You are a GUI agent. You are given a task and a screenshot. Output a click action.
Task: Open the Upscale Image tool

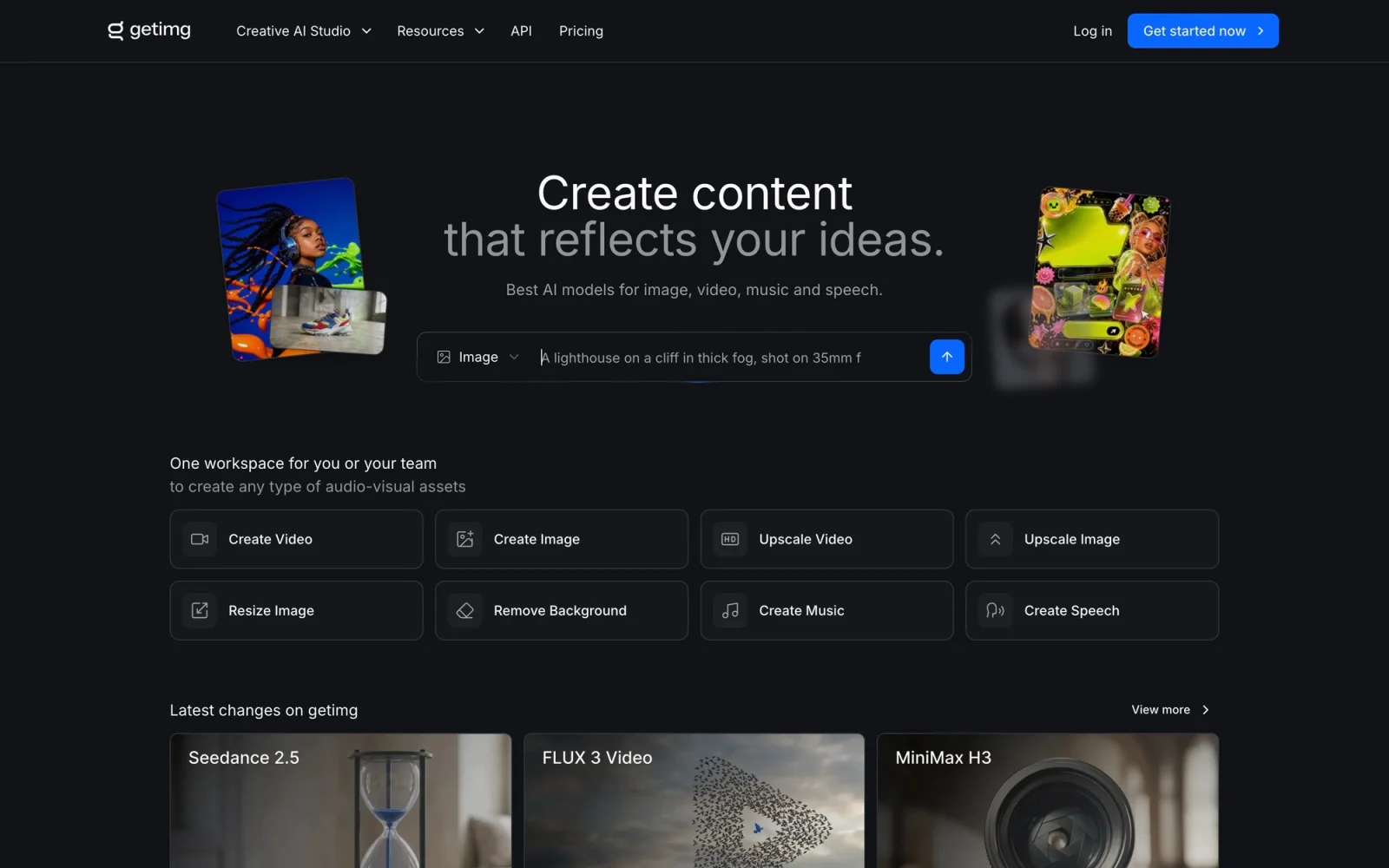coord(1092,539)
